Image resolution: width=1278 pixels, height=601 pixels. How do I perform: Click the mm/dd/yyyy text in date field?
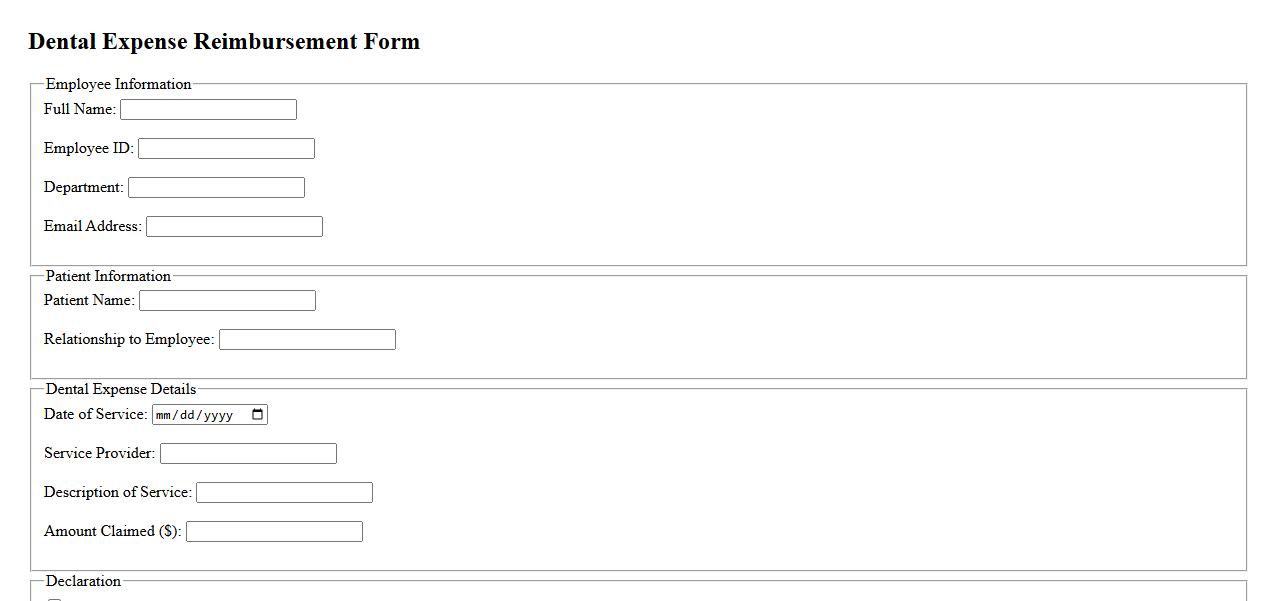(196, 415)
